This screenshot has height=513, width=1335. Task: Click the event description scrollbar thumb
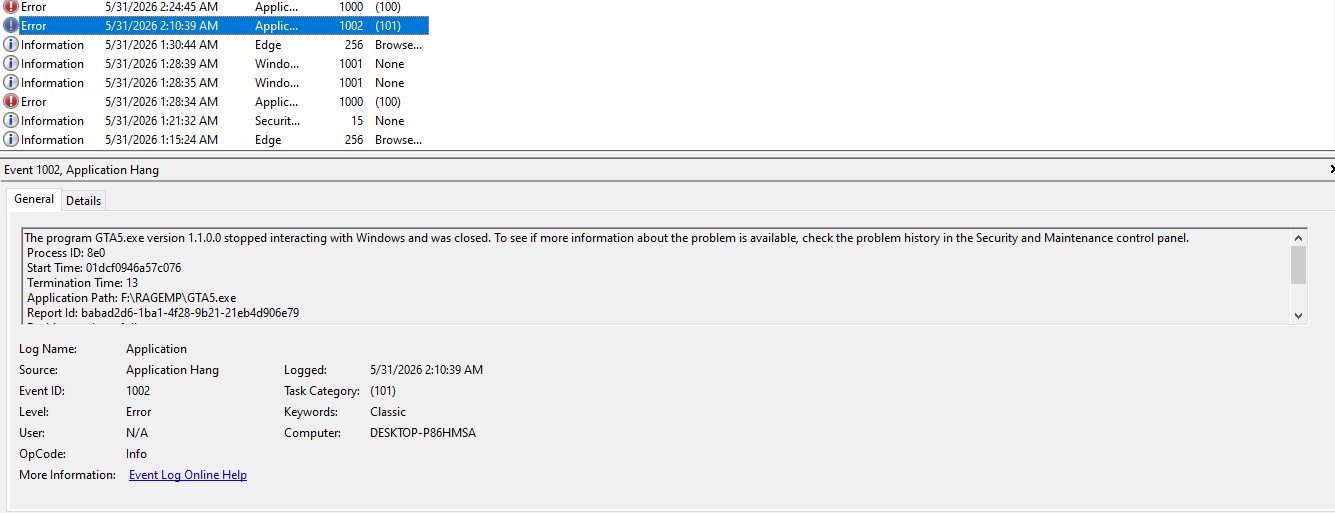pyautogui.click(x=1299, y=266)
